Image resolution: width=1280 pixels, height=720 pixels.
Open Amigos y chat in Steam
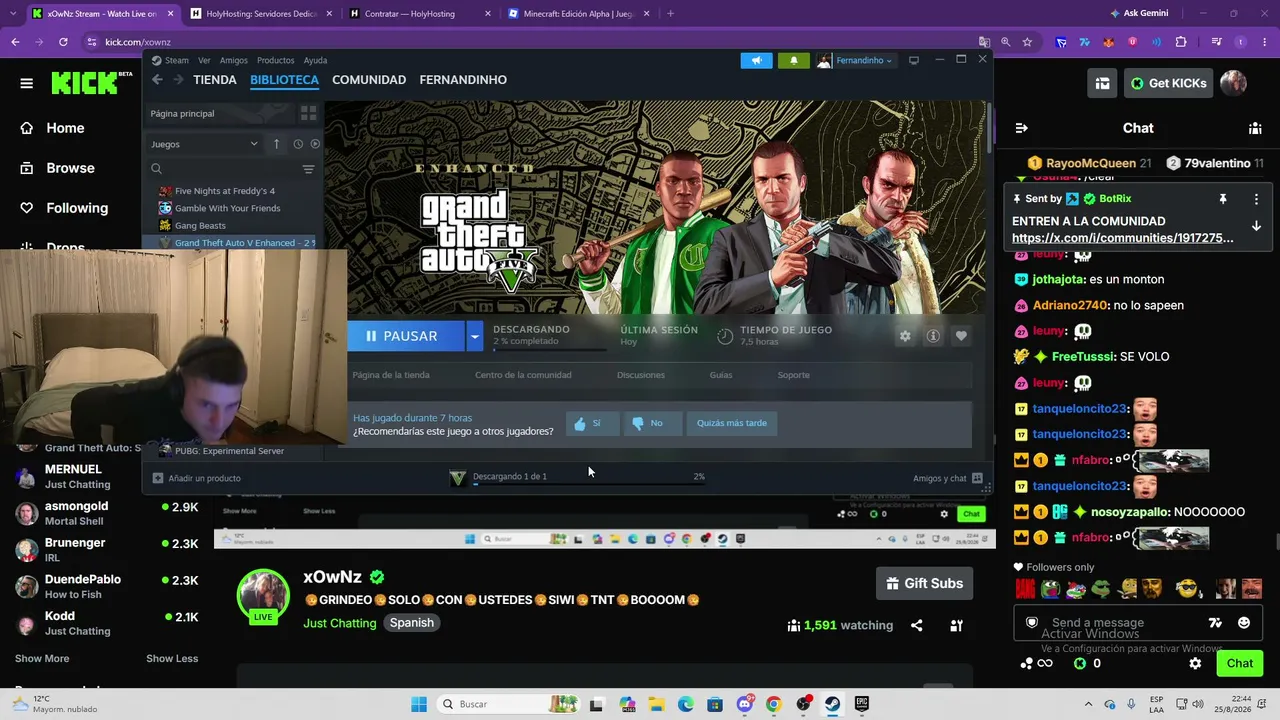[947, 478]
